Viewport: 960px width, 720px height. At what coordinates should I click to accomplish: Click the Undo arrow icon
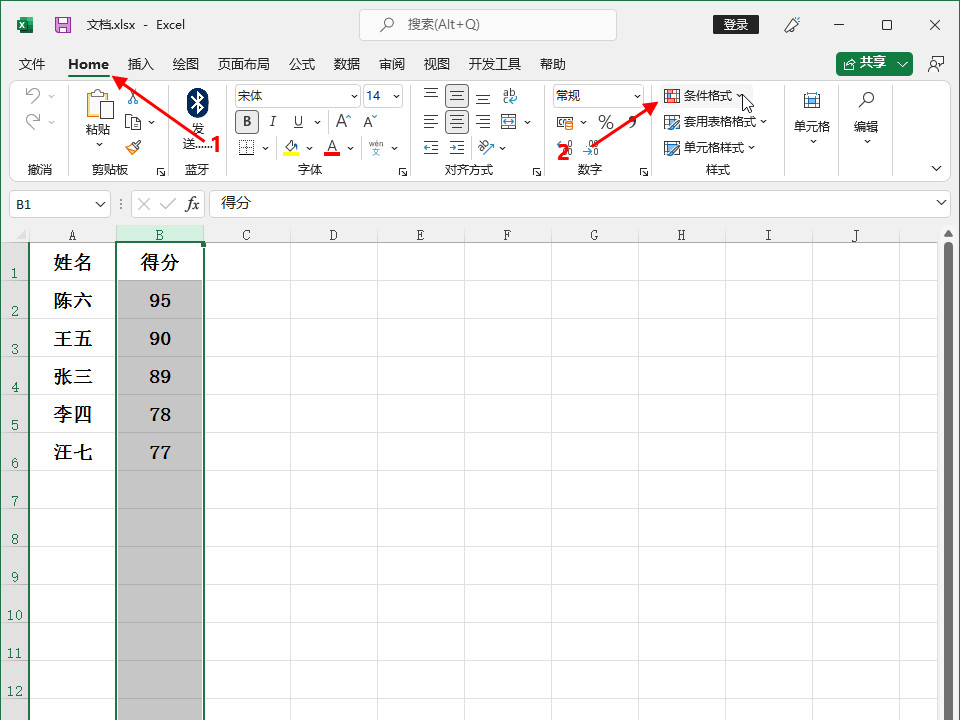33,96
